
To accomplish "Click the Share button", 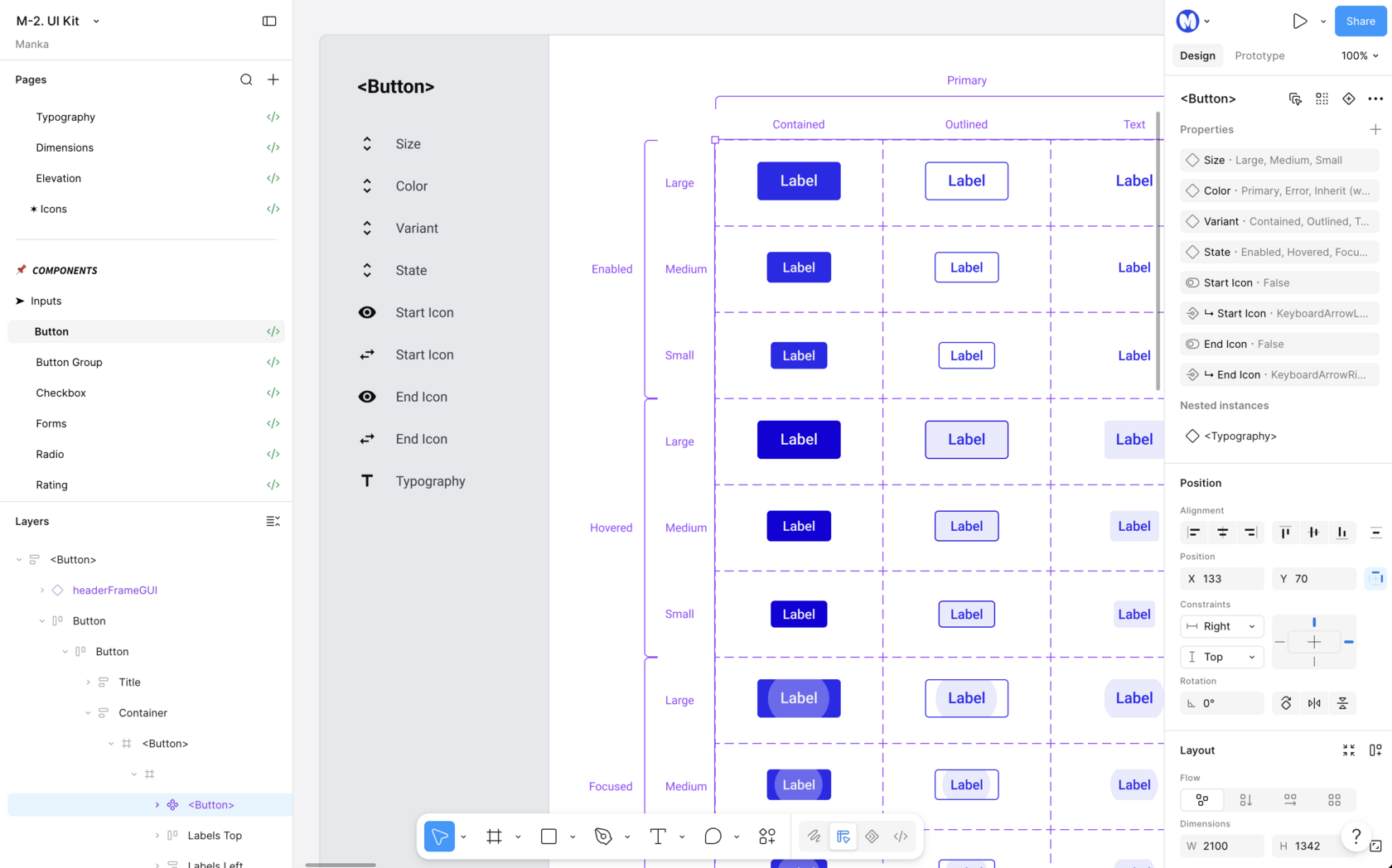I will (1361, 22).
